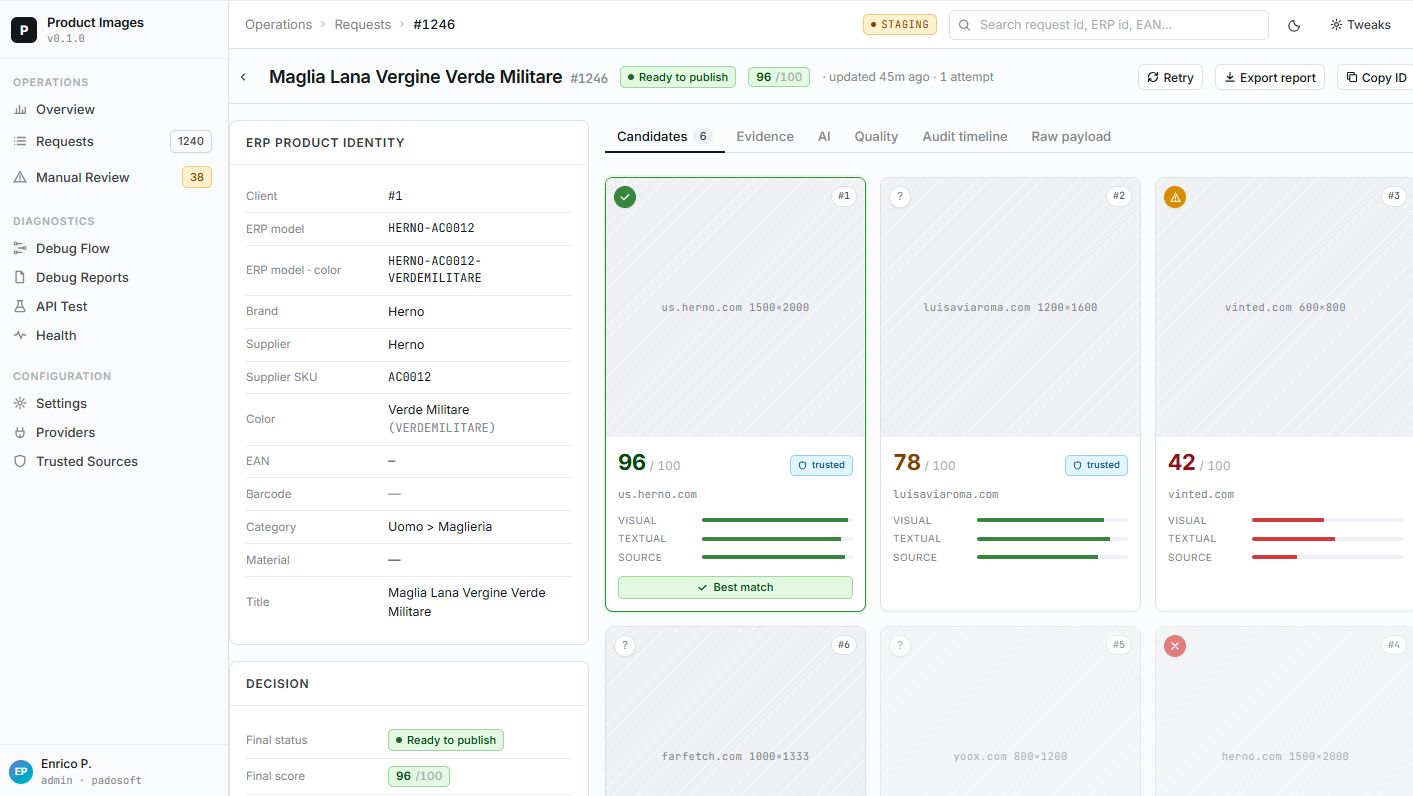This screenshot has width=1413, height=796.
Task: Go back using the left arrow icon
Action: (x=243, y=77)
